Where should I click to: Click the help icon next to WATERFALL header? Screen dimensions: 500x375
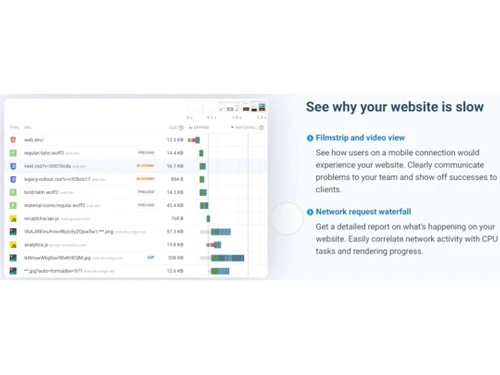coord(261,128)
